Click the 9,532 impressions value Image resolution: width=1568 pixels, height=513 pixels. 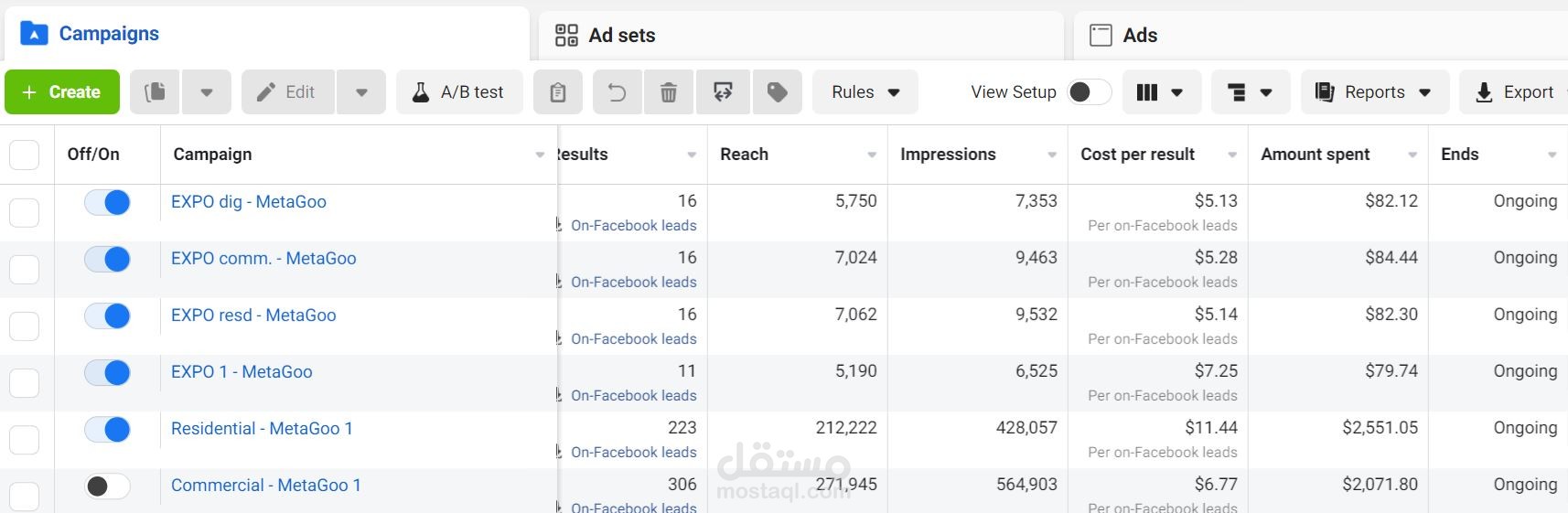tap(1036, 315)
